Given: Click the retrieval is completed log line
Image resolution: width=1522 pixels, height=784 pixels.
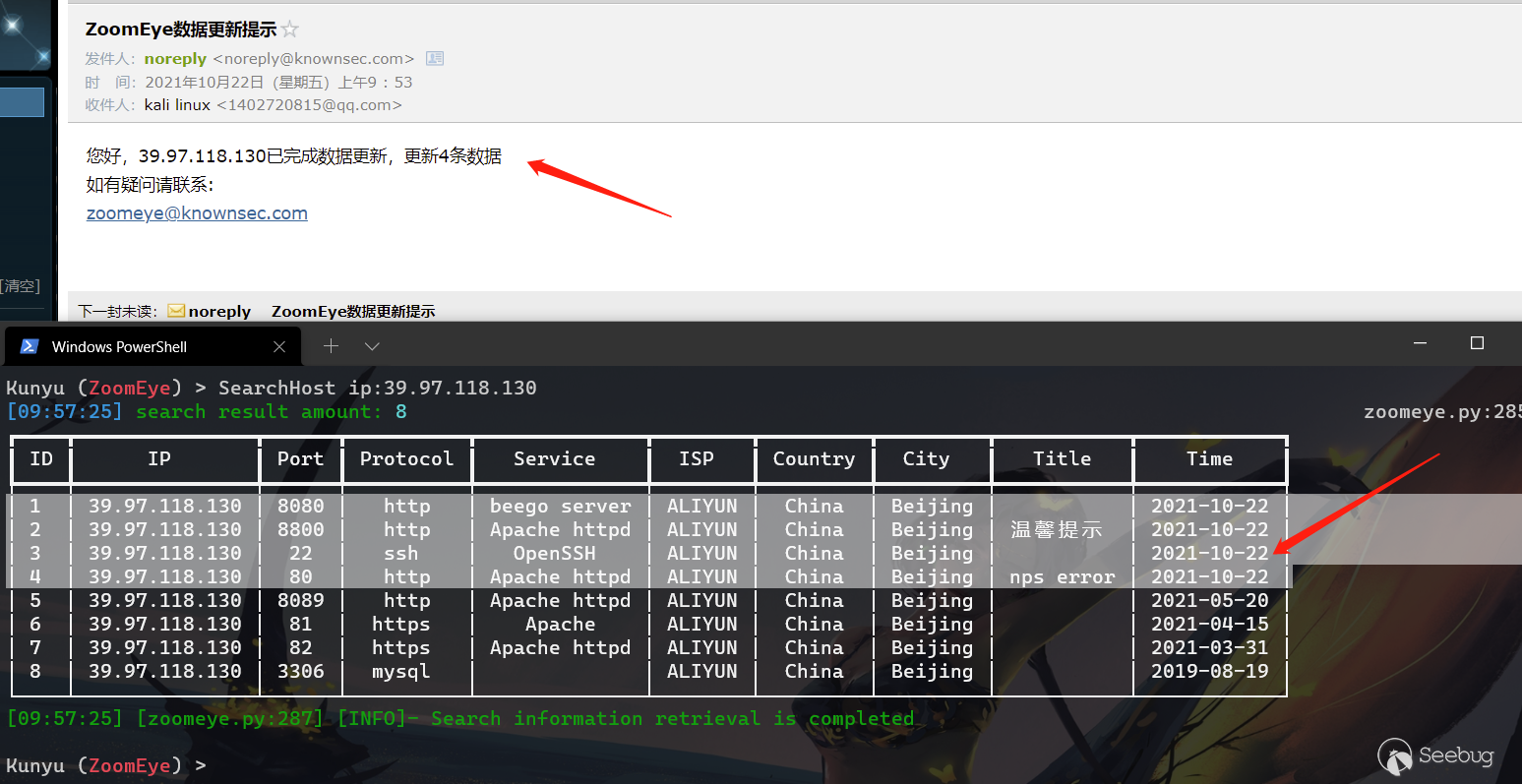Looking at the screenshot, I should (x=460, y=718).
